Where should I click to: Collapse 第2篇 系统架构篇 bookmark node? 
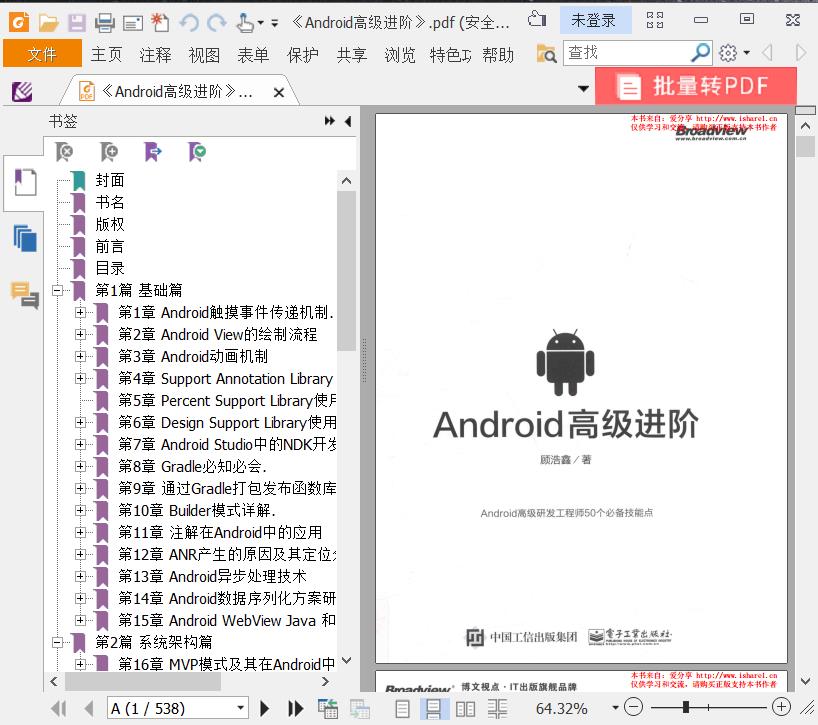[x=57, y=643]
